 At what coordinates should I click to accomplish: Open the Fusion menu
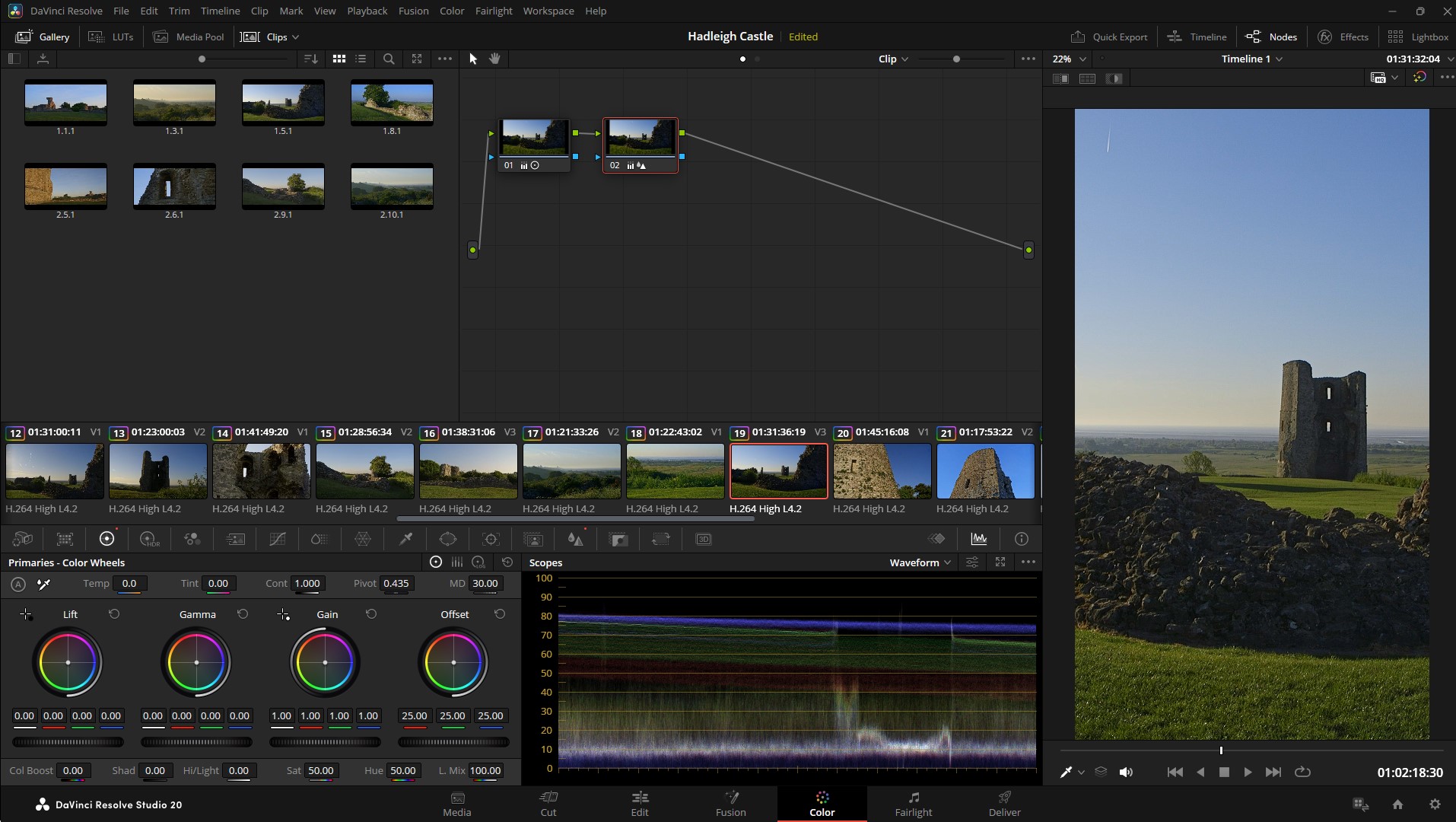click(413, 11)
